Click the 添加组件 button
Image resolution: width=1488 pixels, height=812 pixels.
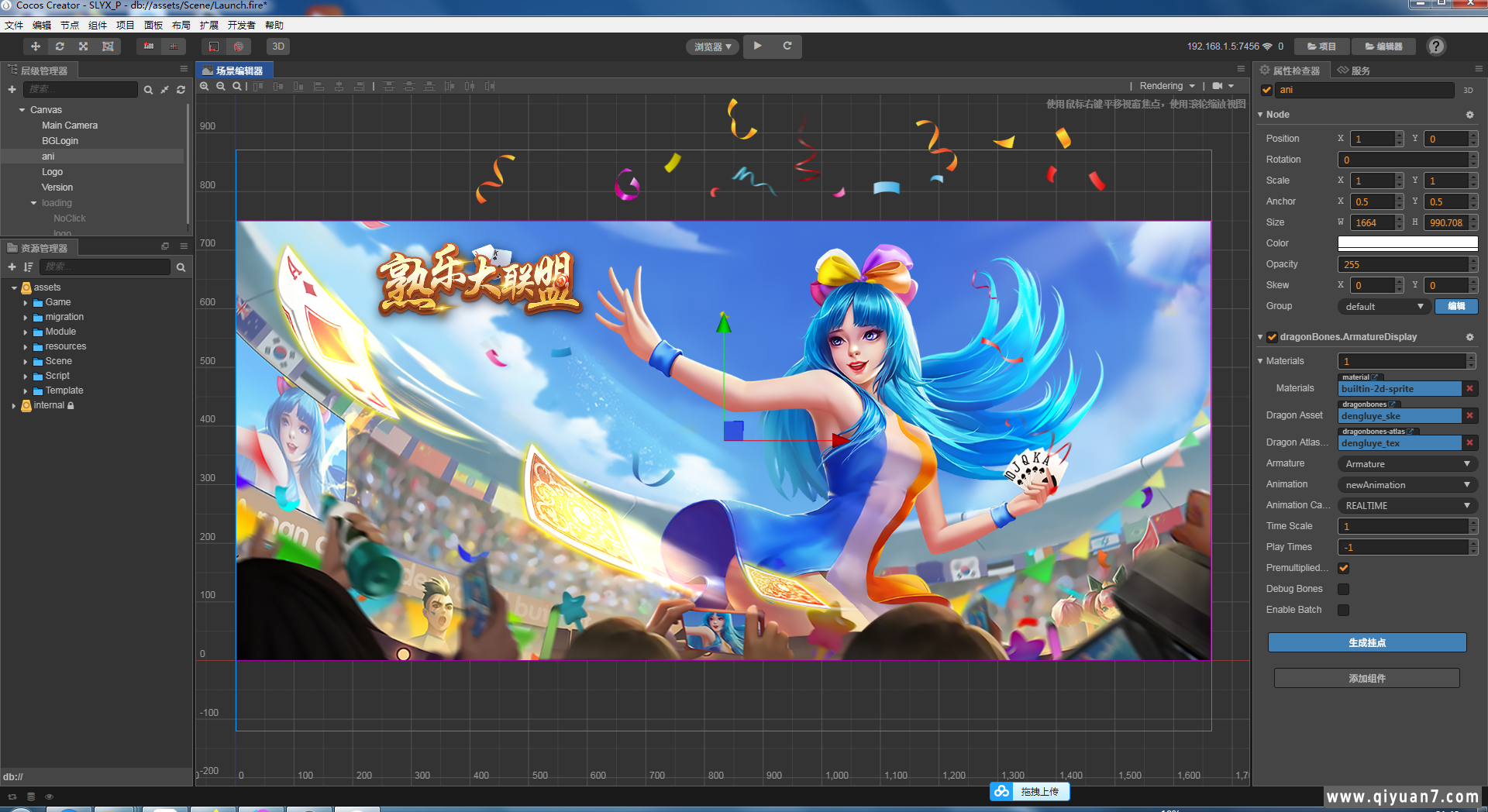point(1366,678)
